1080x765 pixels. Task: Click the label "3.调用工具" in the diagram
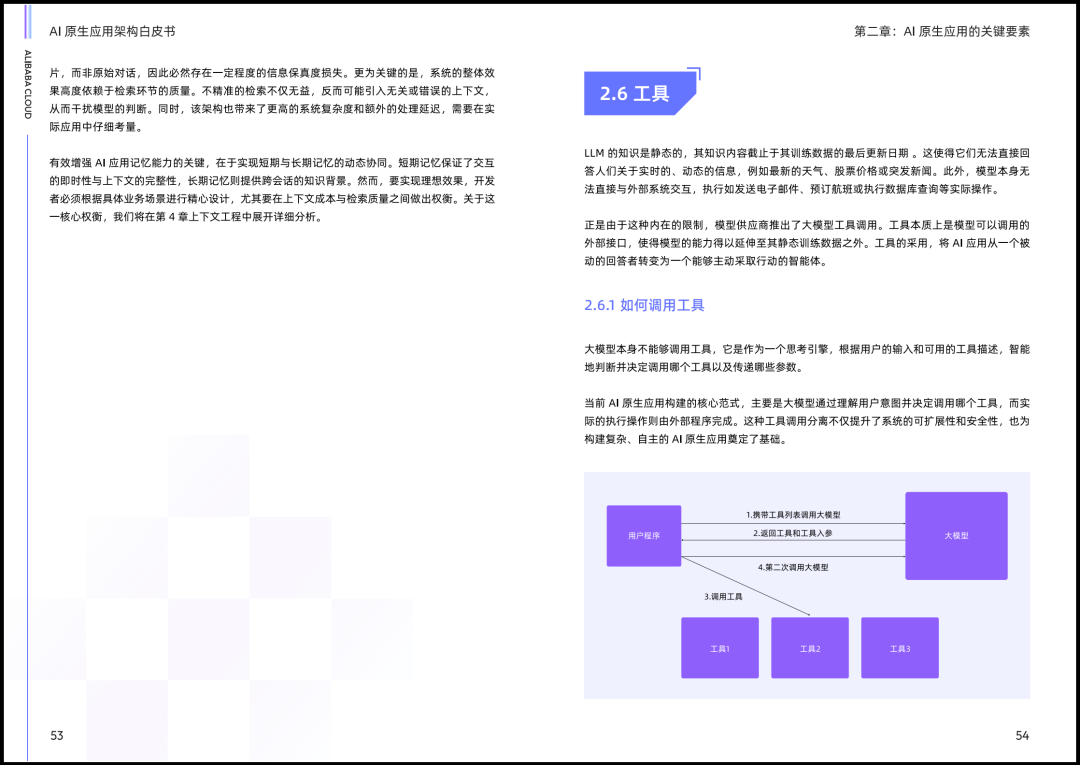[x=723, y=596]
